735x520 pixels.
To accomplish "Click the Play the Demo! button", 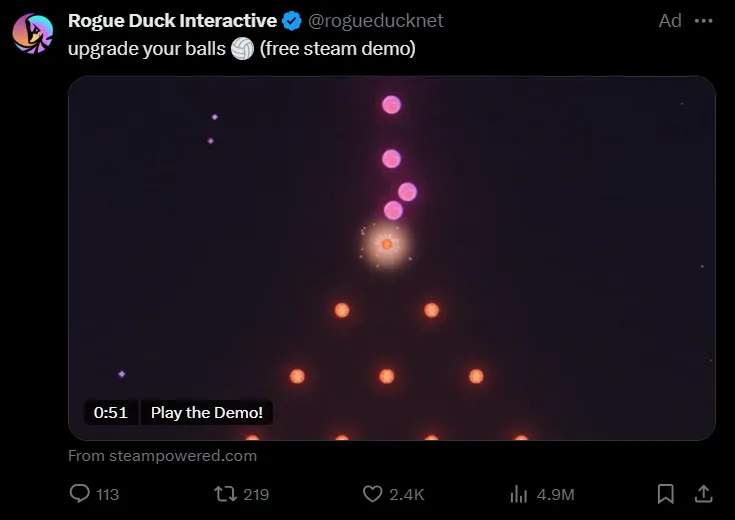I will (x=207, y=412).
